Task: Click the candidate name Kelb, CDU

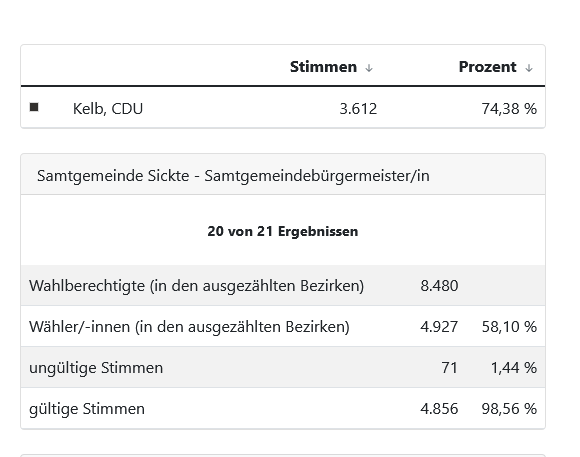Action: [x=108, y=109]
